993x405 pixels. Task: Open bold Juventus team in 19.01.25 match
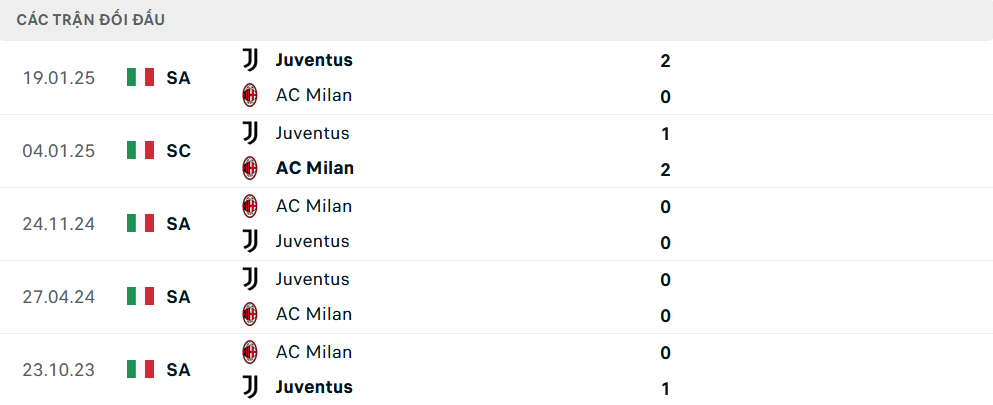tap(314, 60)
